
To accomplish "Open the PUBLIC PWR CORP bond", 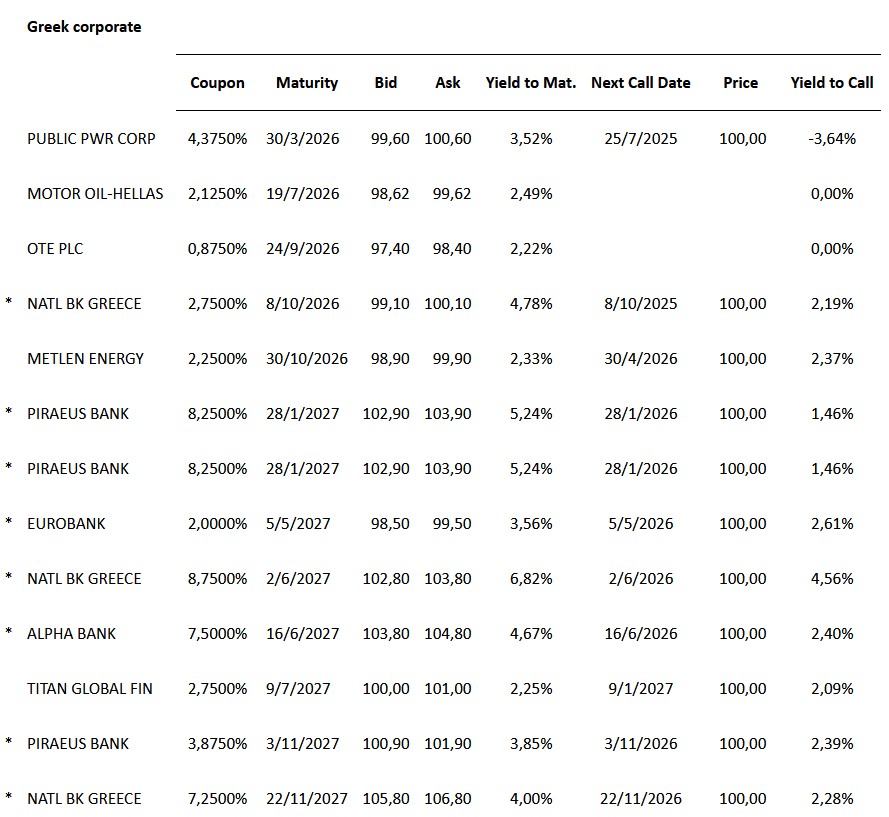I will click(x=91, y=139).
